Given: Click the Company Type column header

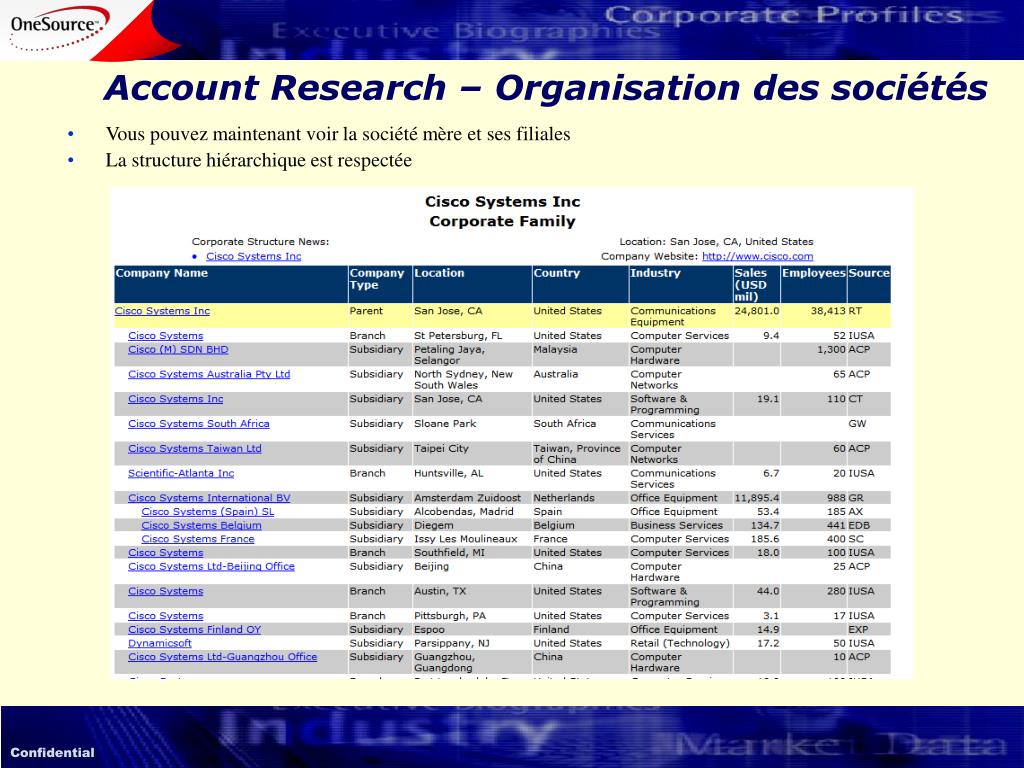Looking at the screenshot, I should [379, 284].
